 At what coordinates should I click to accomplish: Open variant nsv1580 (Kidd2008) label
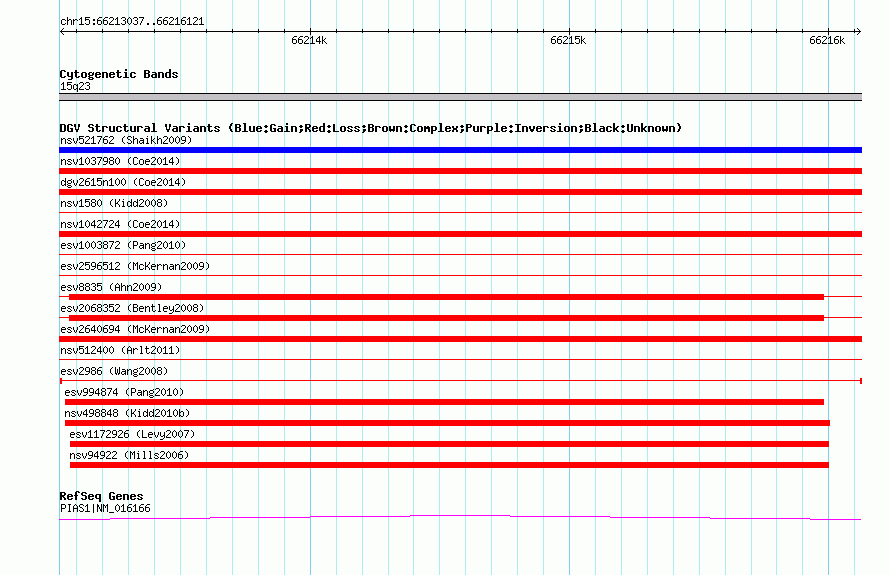pos(114,203)
